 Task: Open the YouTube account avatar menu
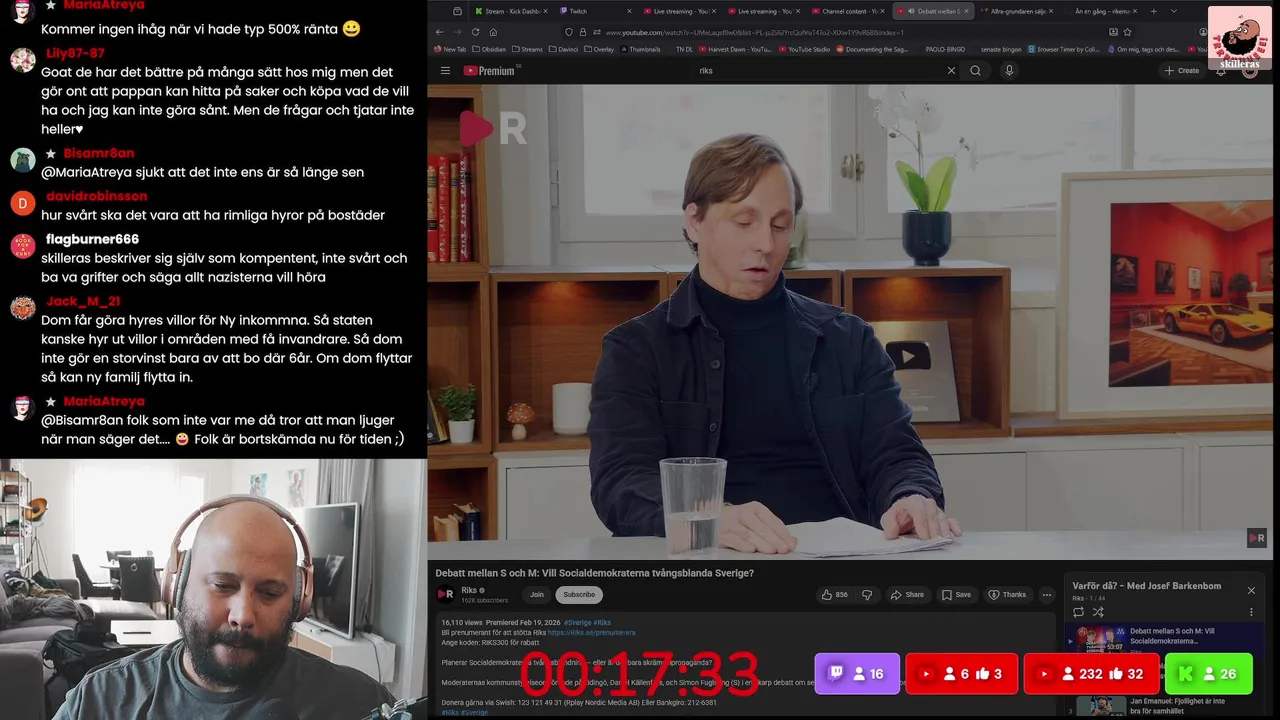1250,71
